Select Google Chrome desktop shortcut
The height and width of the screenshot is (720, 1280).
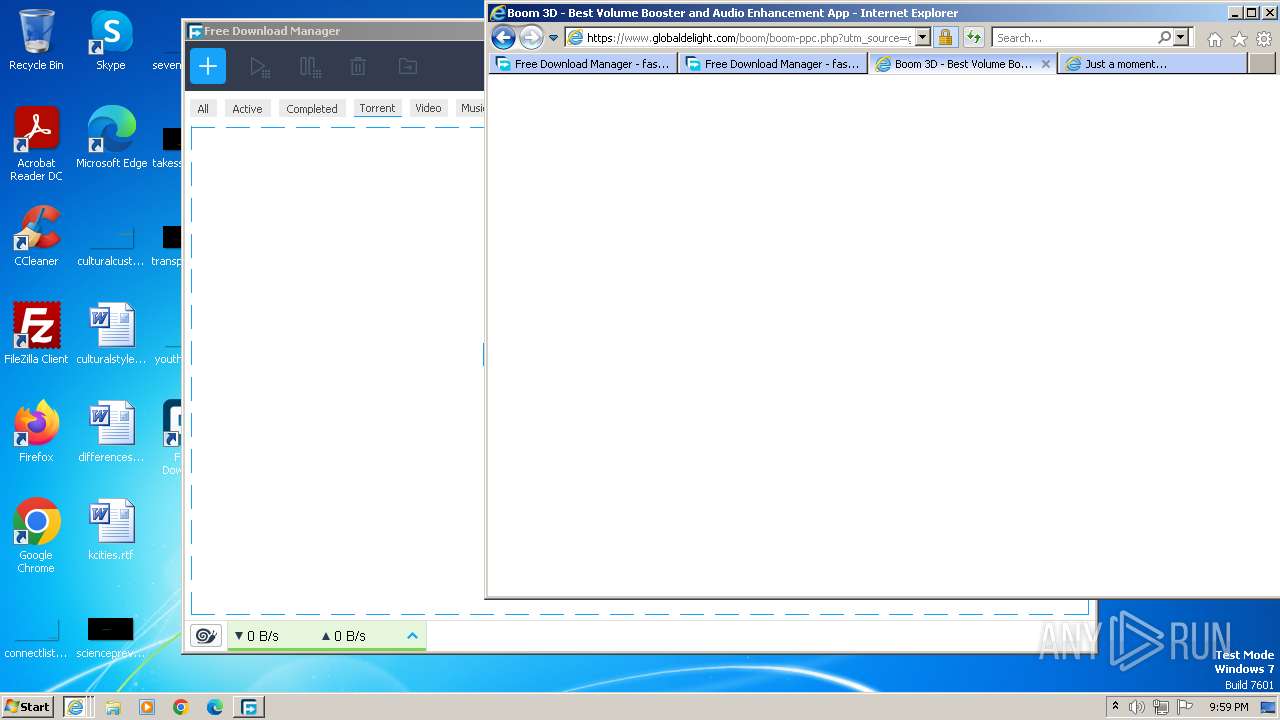pyautogui.click(x=36, y=537)
